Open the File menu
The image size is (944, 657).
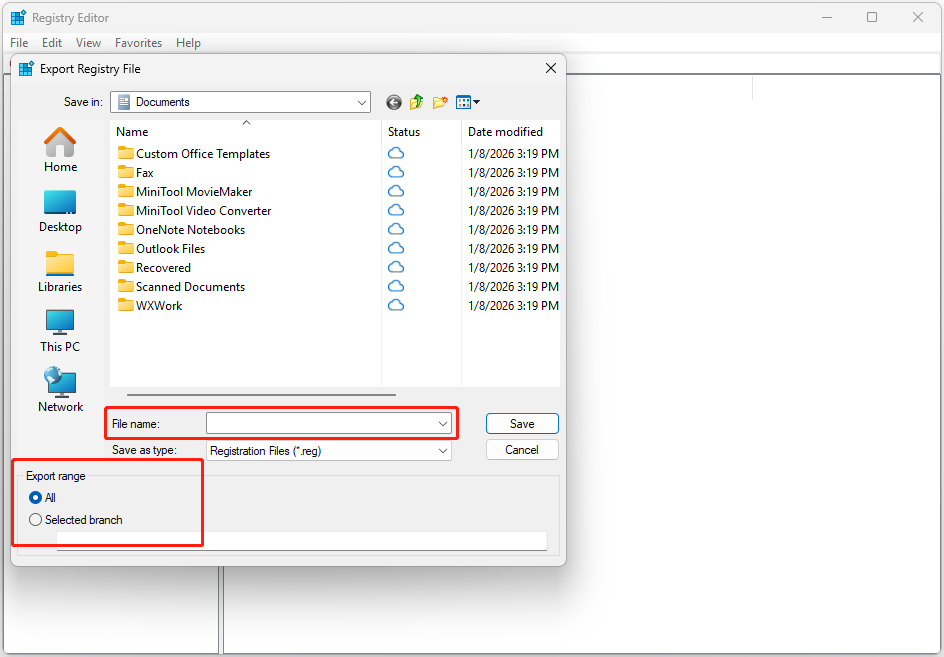click(x=19, y=43)
